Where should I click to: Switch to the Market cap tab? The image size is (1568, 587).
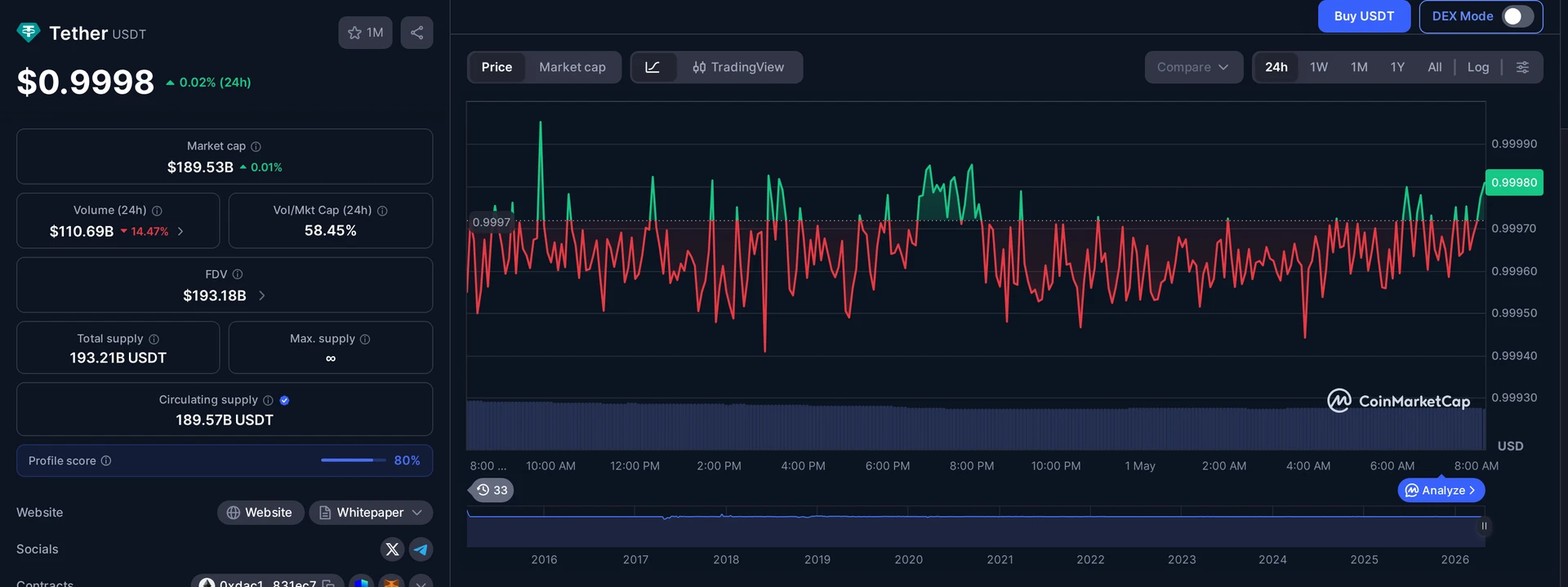tap(572, 67)
